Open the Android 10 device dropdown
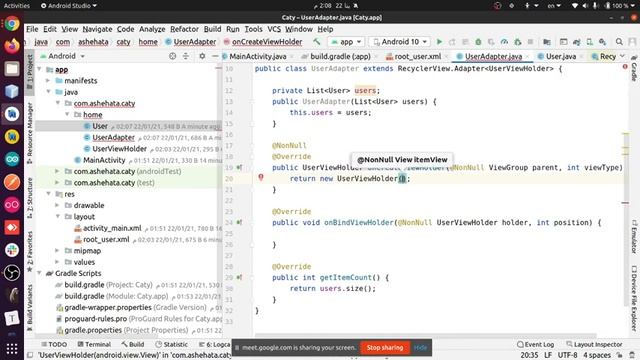The height and width of the screenshot is (360, 640). coord(400,42)
